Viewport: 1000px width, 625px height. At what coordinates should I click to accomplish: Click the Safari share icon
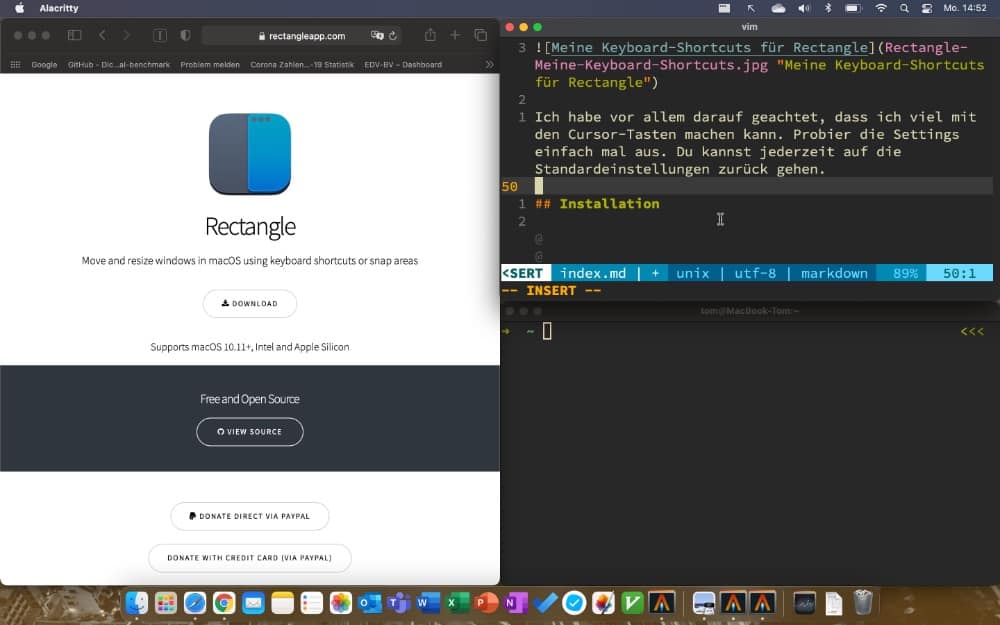coord(430,35)
